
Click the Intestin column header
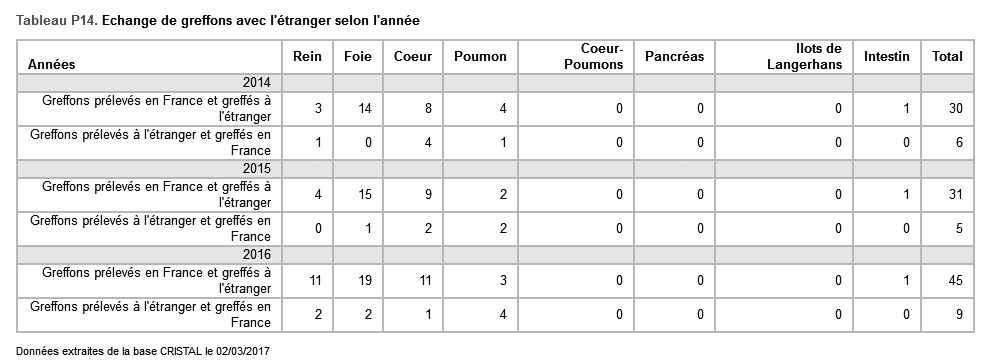886,57
